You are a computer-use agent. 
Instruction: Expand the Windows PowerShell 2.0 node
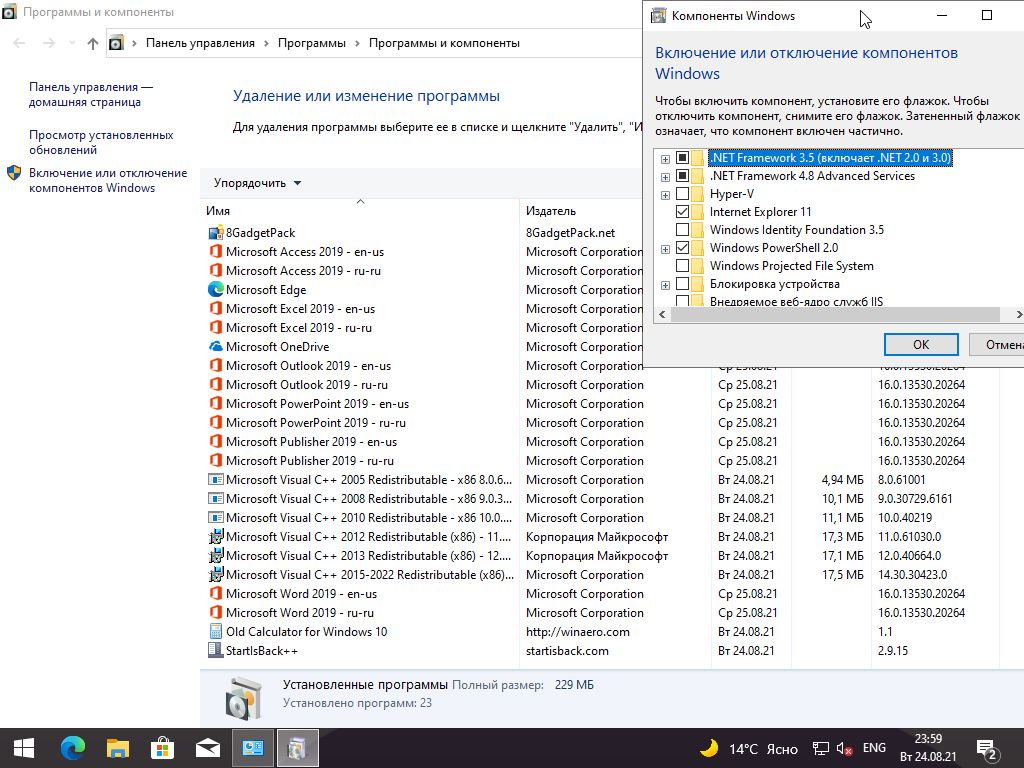point(665,249)
